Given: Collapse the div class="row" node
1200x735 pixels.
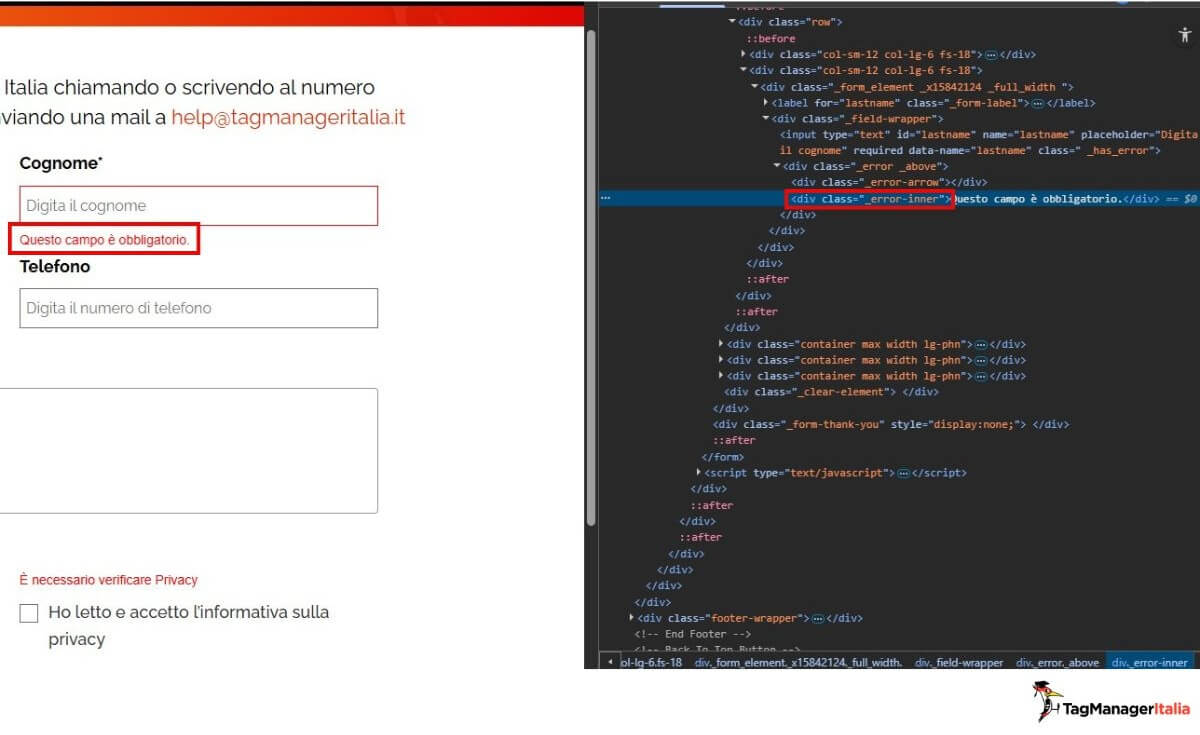Looking at the screenshot, I should pos(732,22).
